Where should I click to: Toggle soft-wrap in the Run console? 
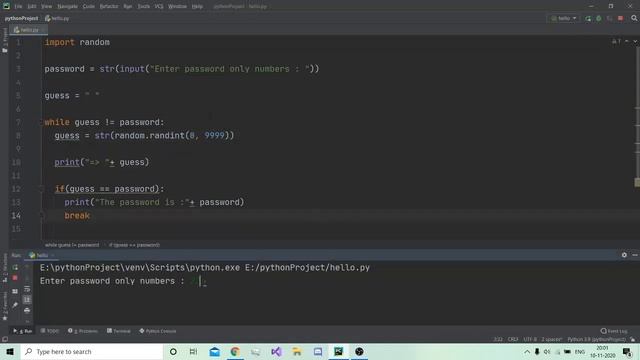tap(27, 289)
